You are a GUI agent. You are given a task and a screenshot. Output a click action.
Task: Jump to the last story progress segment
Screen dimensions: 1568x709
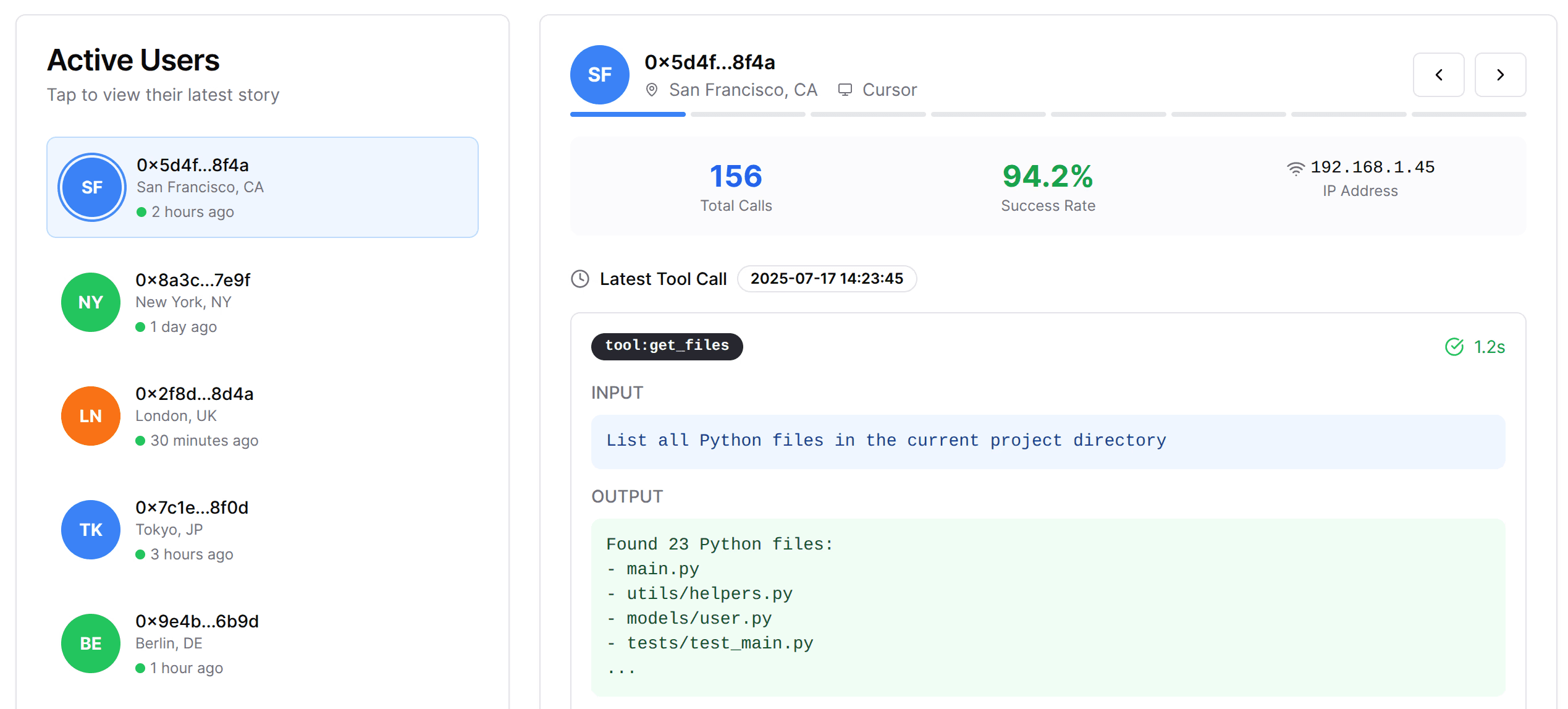pos(1469,114)
